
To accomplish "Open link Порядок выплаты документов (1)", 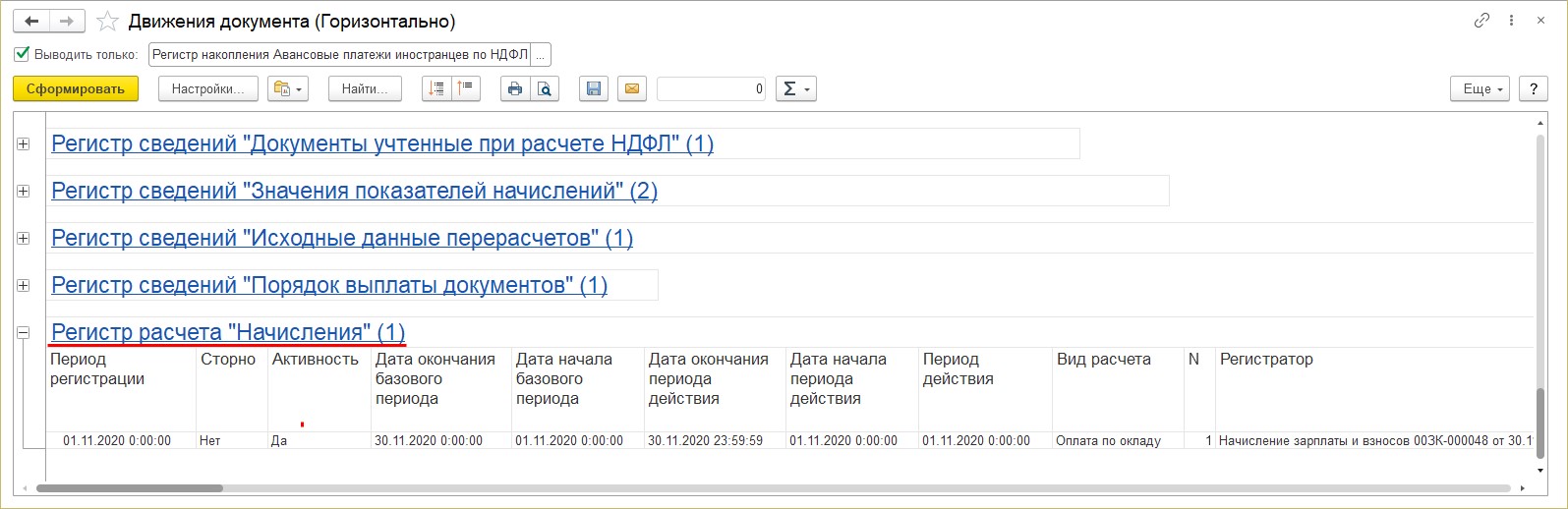I will tap(329, 285).
